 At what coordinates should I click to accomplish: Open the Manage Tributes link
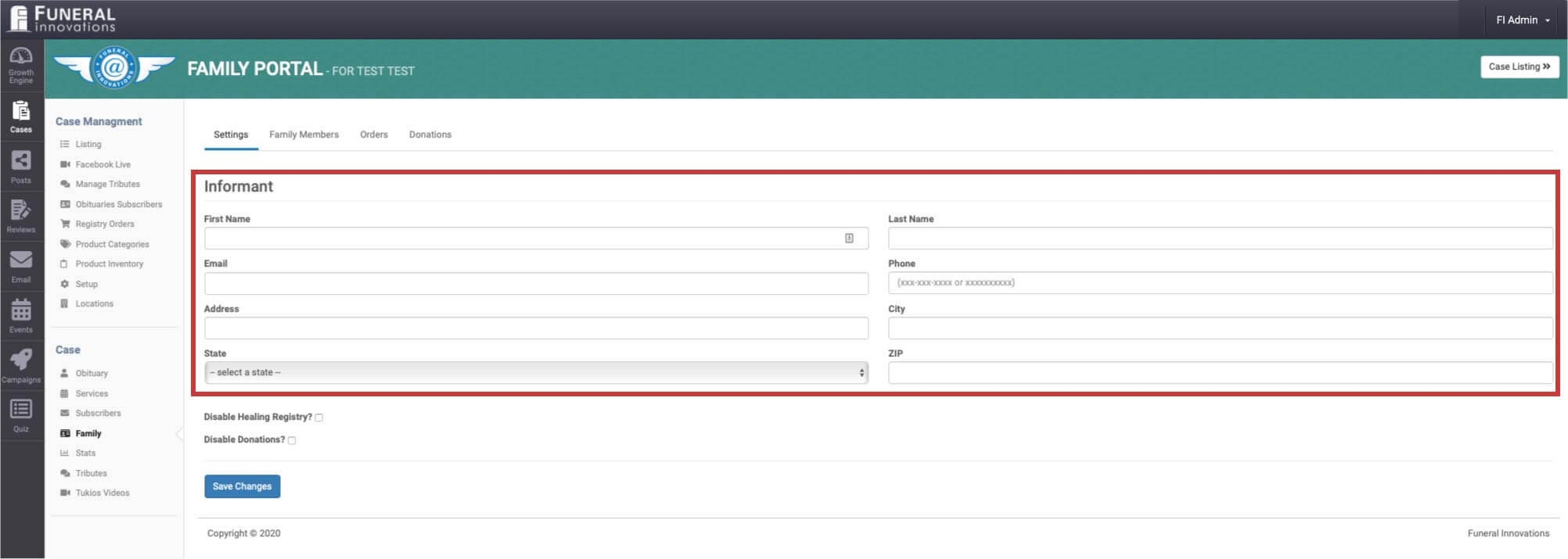pyautogui.click(x=108, y=185)
